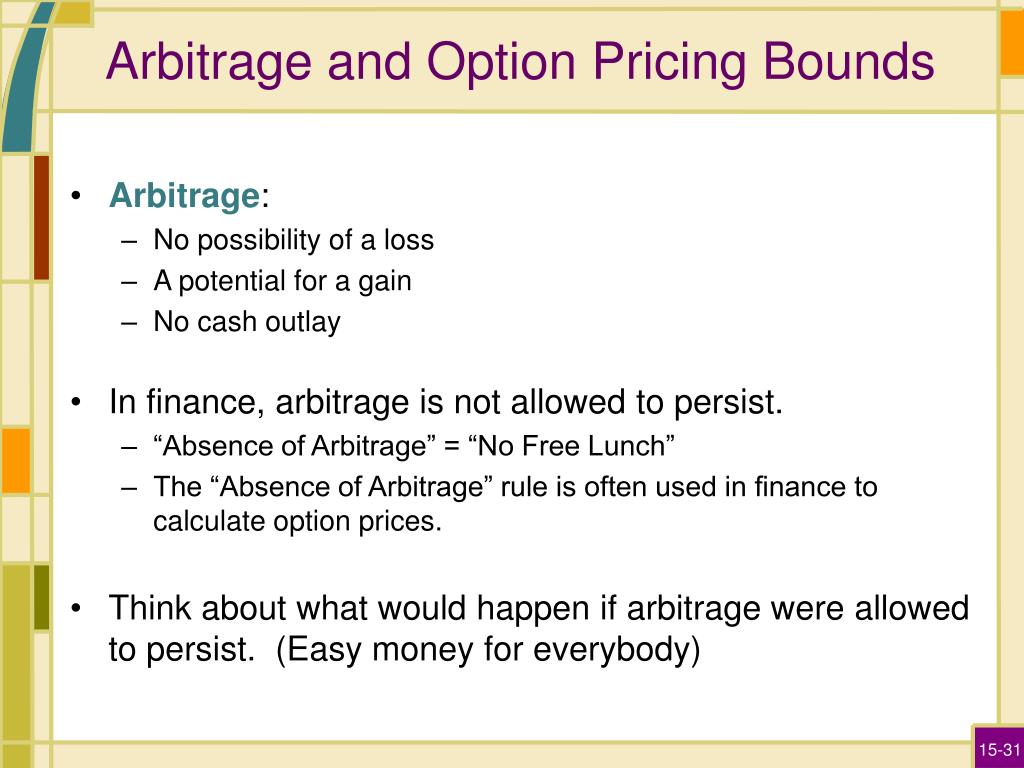
Task: Click the brown rectangle on left border
Action: 41,217
